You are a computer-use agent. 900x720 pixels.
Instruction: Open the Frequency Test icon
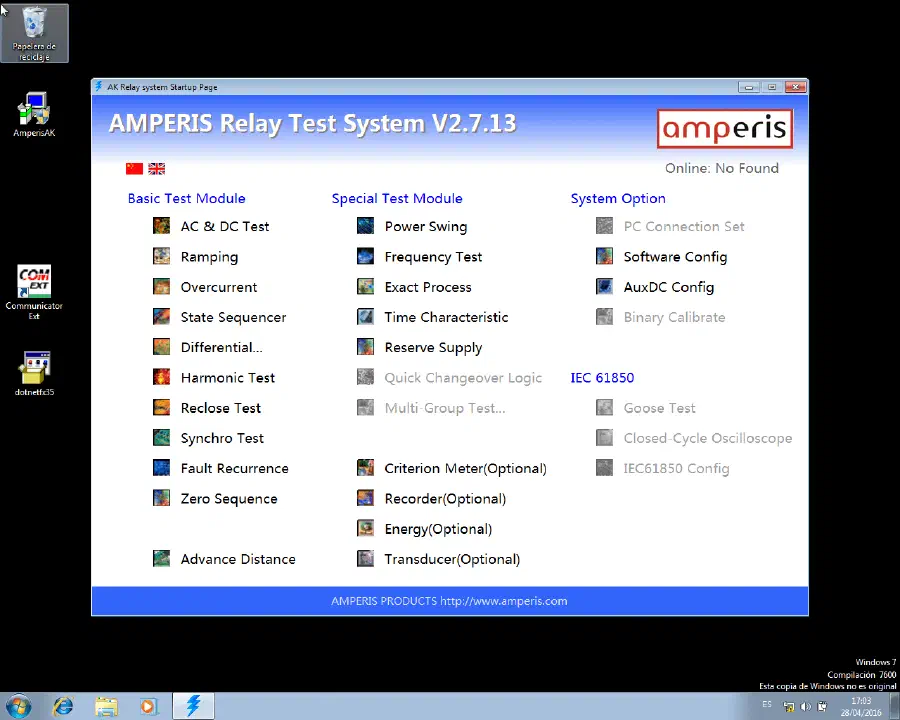click(365, 256)
